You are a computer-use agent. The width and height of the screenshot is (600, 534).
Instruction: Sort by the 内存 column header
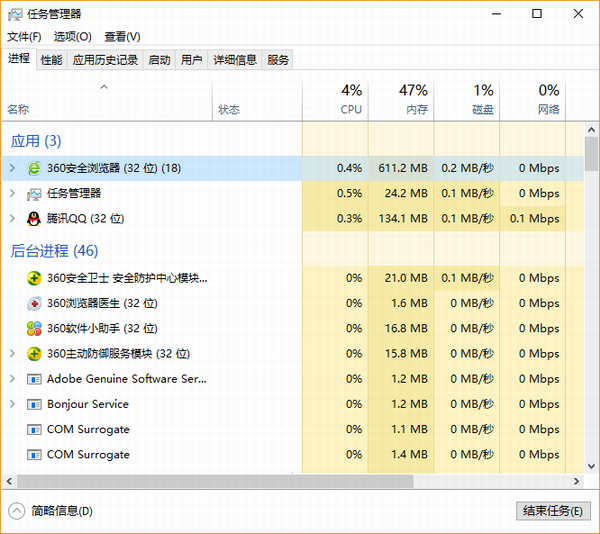(401, 101)
